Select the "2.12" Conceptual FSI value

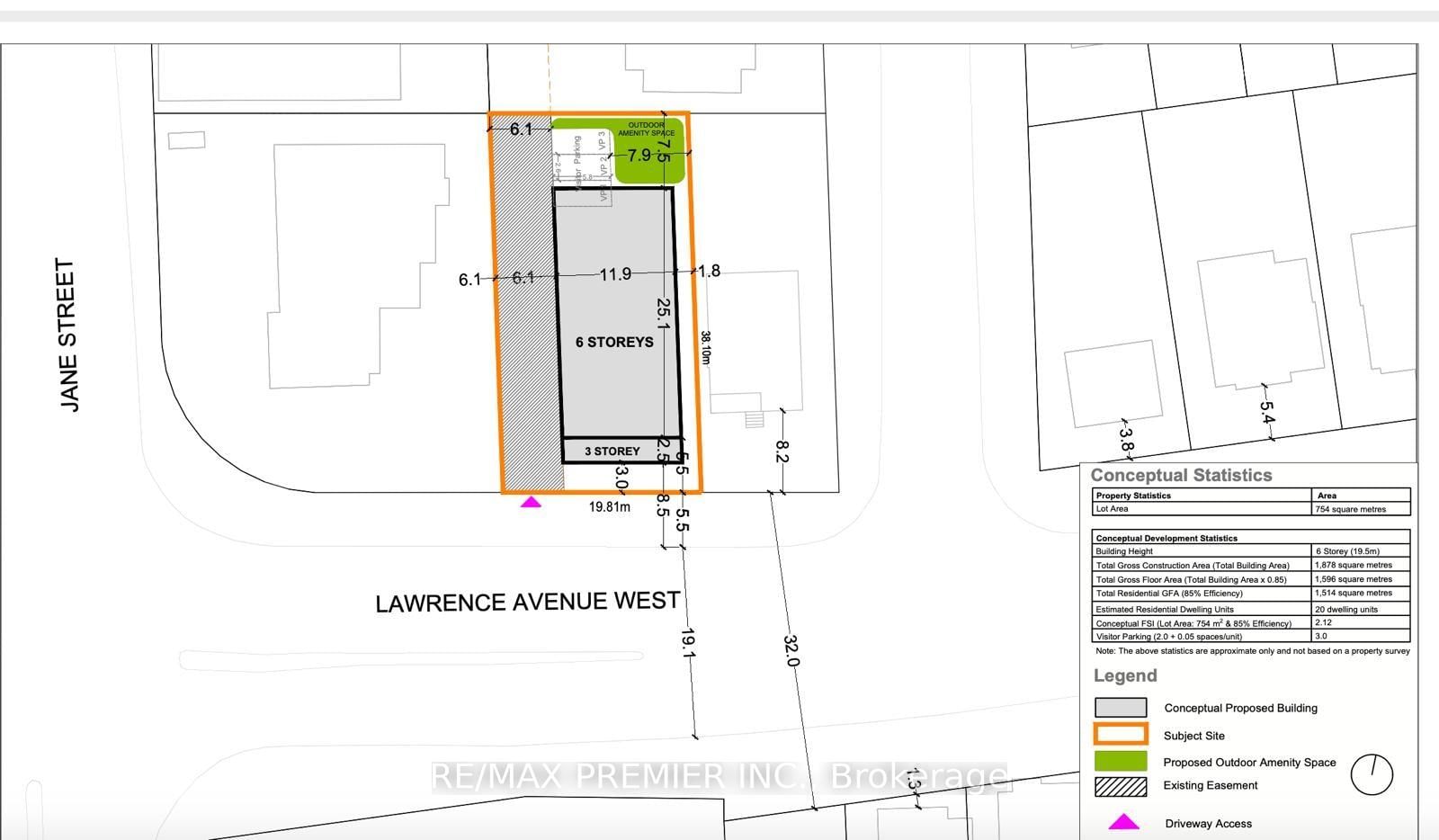tap(1323, 622)
